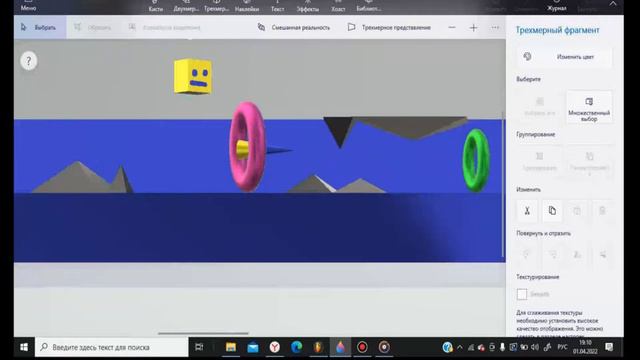Click the rotate left icon
The width and height of the screenshot is (640, 360).
click(527, 255)
